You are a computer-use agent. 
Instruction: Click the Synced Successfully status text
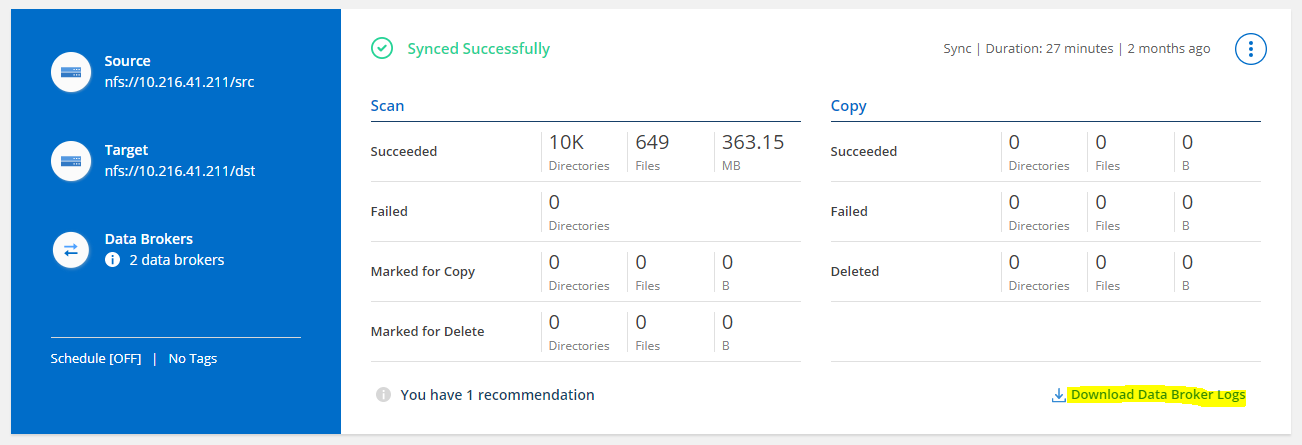click(x=478, y=48)
